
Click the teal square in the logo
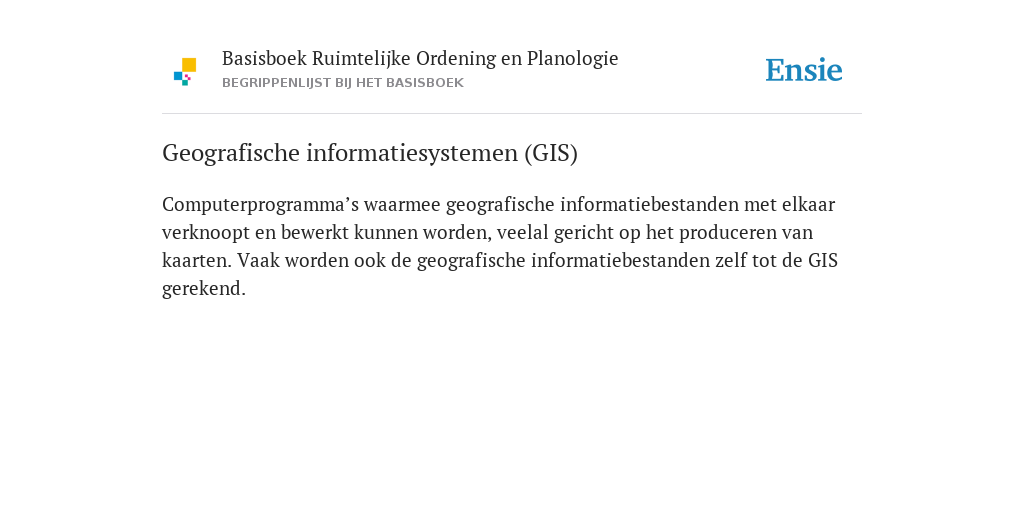coord(185,83)
